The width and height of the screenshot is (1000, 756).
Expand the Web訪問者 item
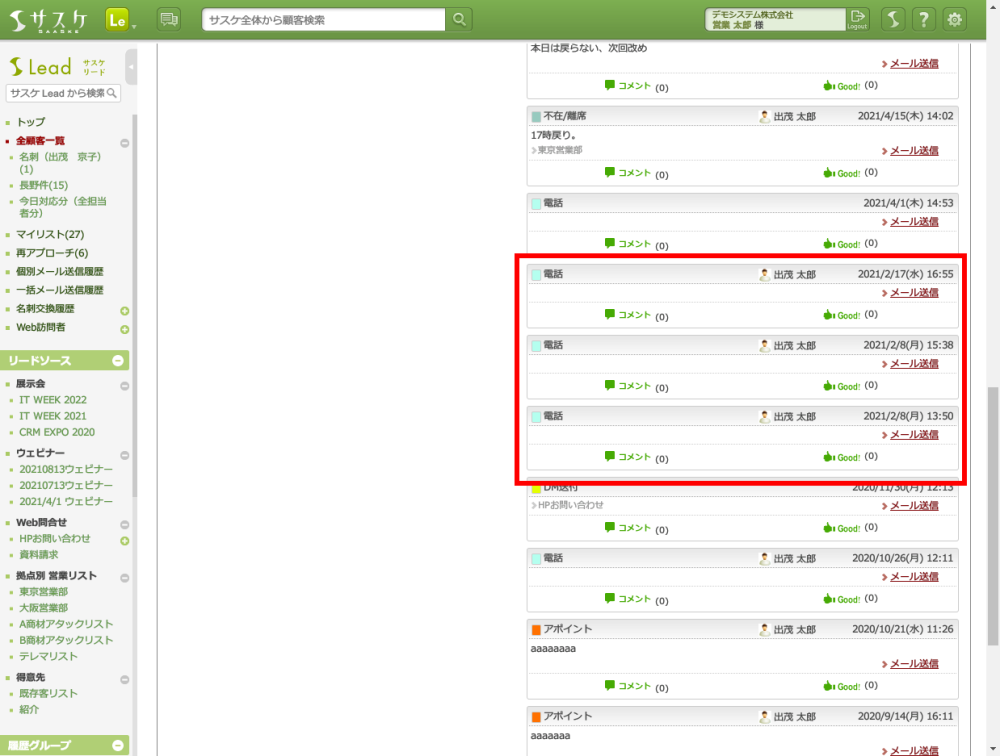125,329
